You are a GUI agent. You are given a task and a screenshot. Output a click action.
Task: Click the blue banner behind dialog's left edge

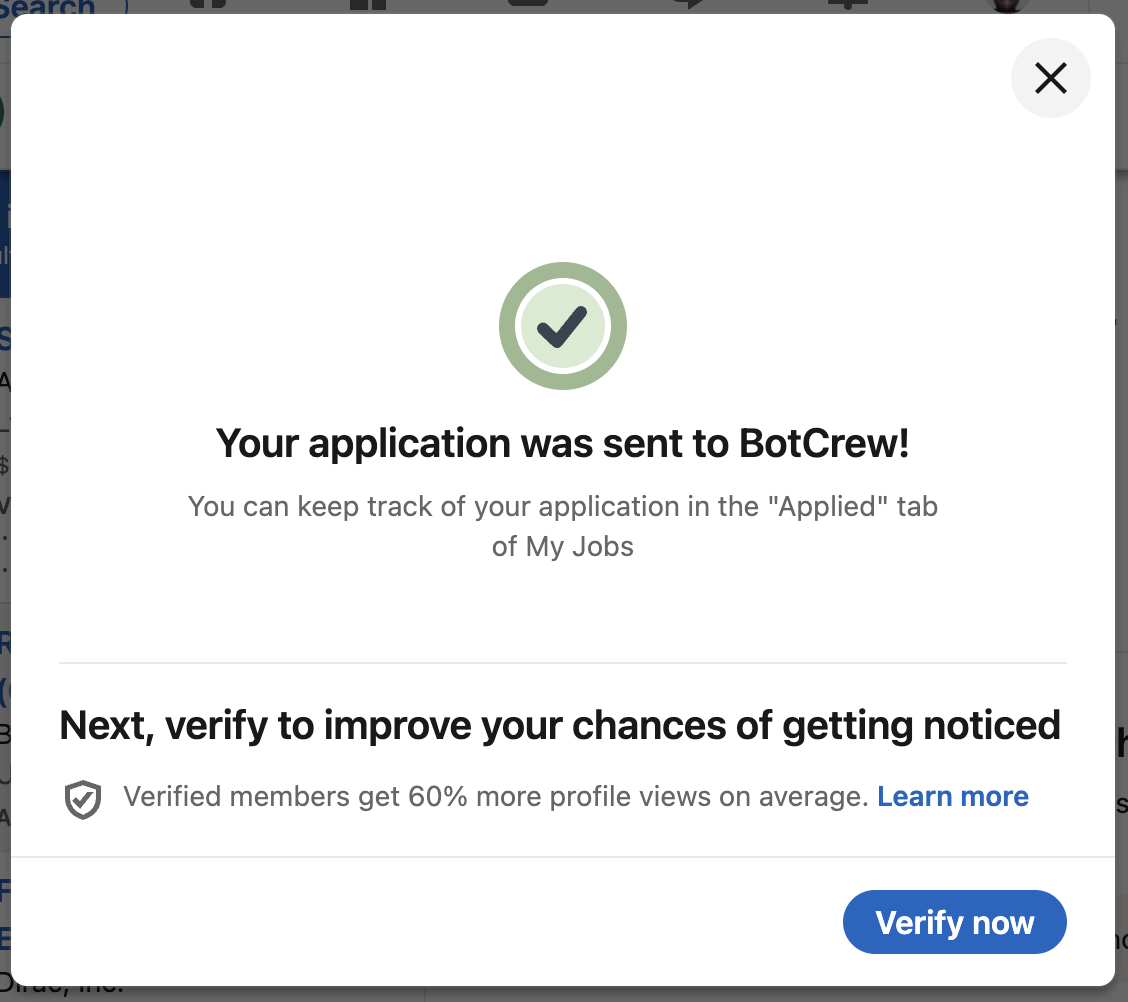click(x=5, y=234)
